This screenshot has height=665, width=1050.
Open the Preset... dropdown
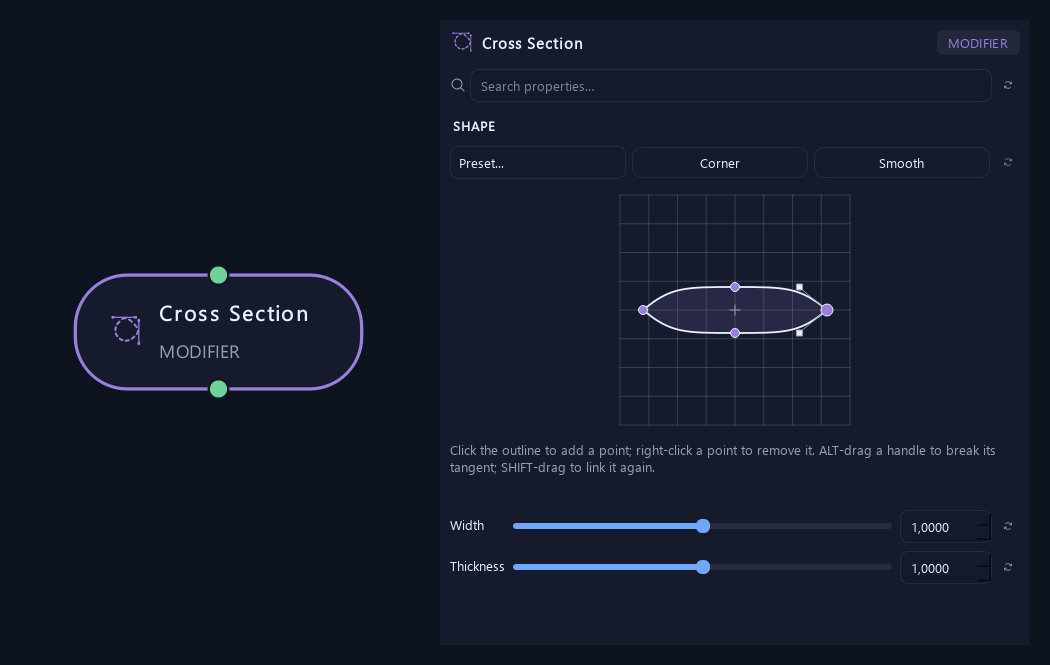[538, 163]
